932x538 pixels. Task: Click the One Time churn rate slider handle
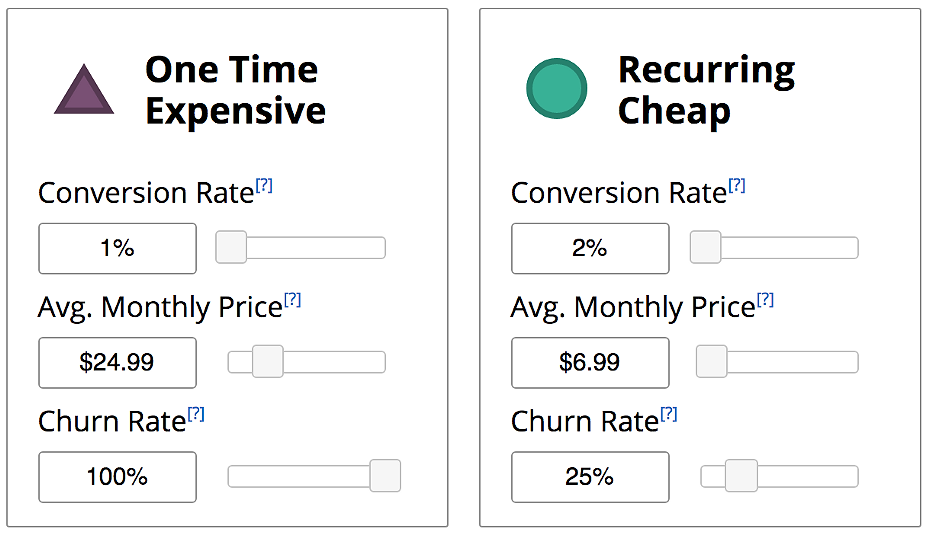(385, 476)
